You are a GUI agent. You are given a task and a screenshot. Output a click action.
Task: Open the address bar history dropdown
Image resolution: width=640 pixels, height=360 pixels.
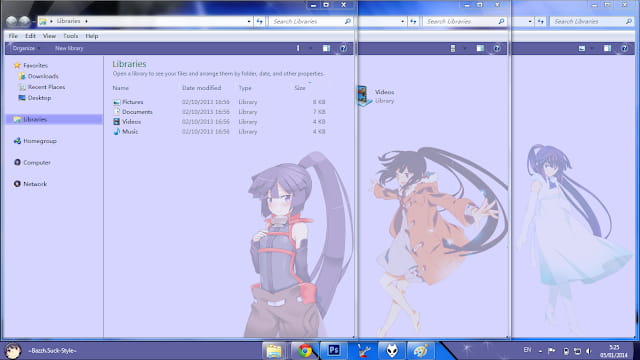(x=249, y=21)
